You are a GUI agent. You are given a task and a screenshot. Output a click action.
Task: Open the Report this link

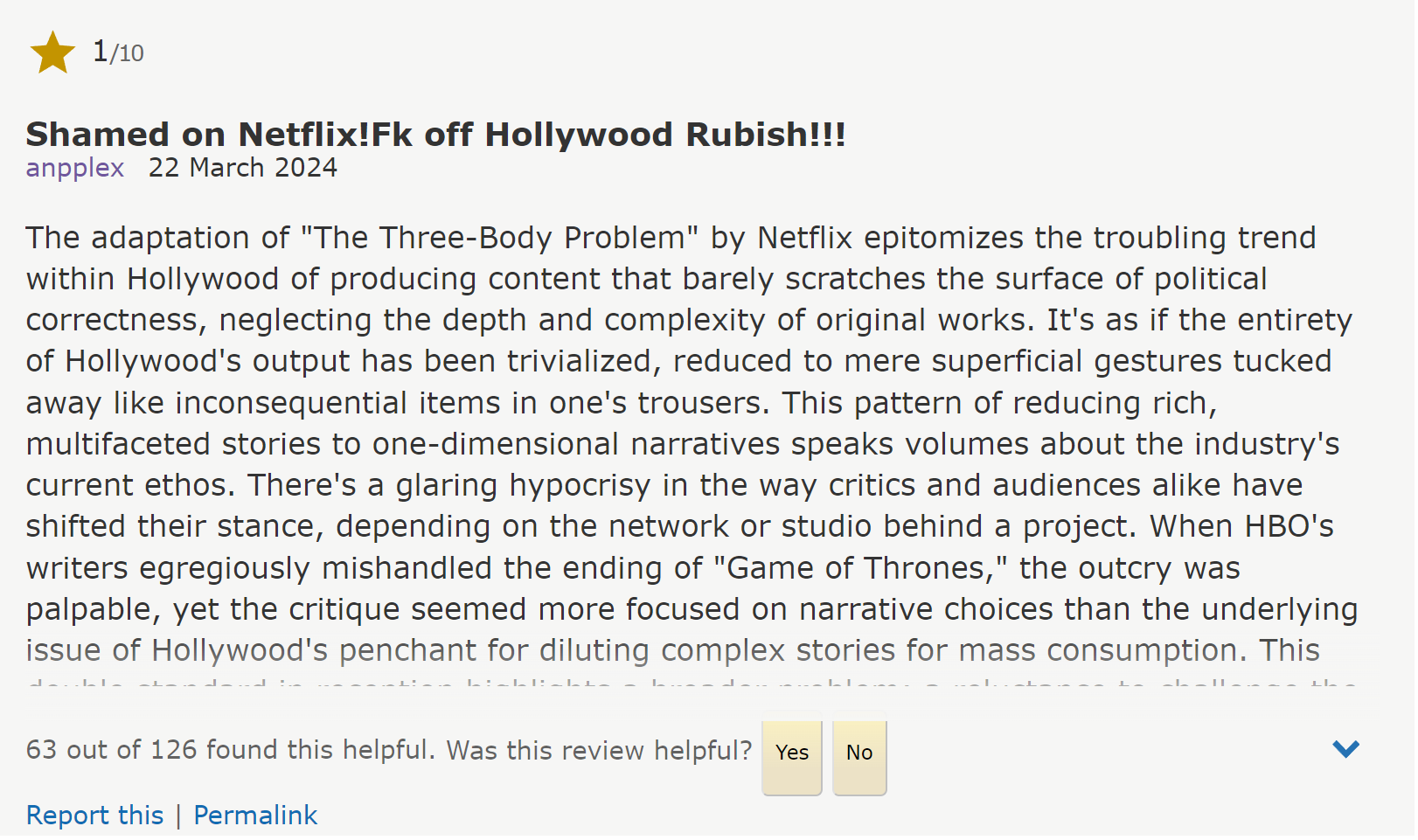[x=94, y=816]
